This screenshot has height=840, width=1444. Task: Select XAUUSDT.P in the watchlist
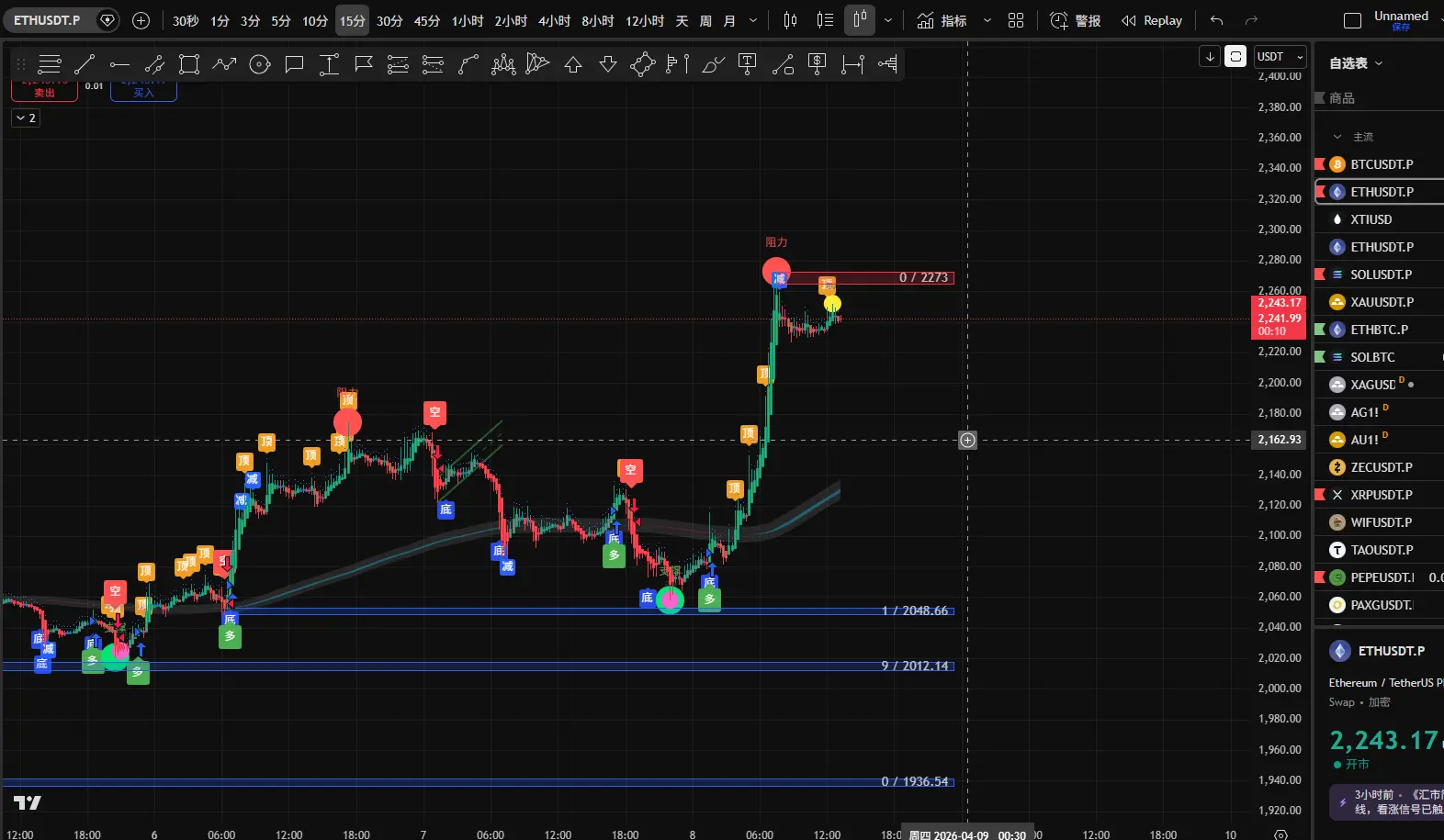click(x=1382, y=302)
